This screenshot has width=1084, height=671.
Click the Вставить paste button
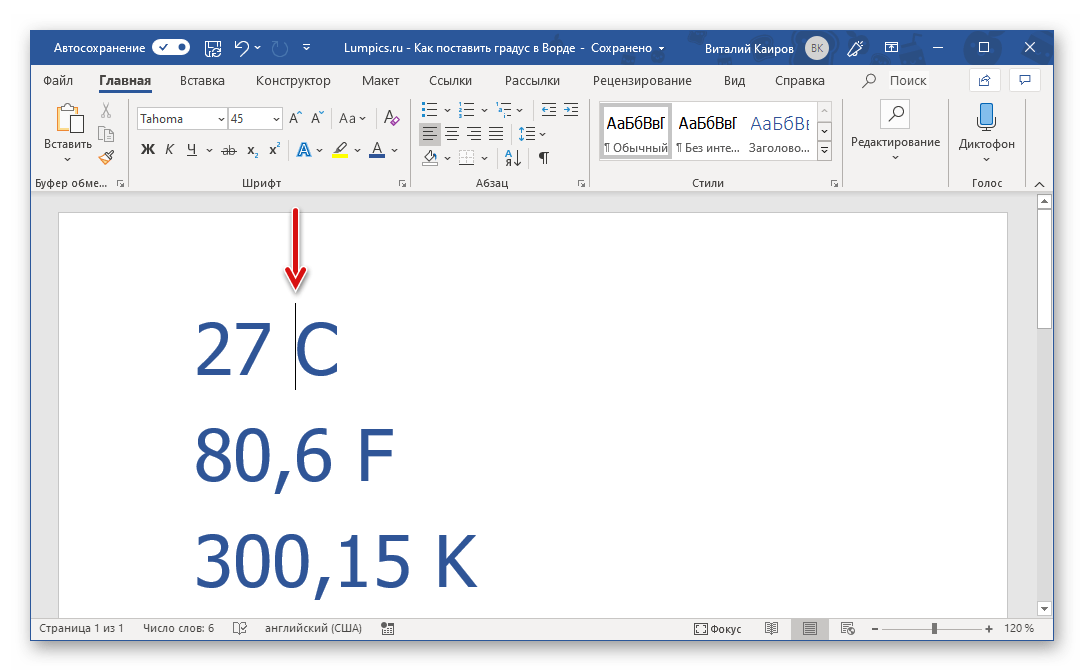tap(68, 133)
